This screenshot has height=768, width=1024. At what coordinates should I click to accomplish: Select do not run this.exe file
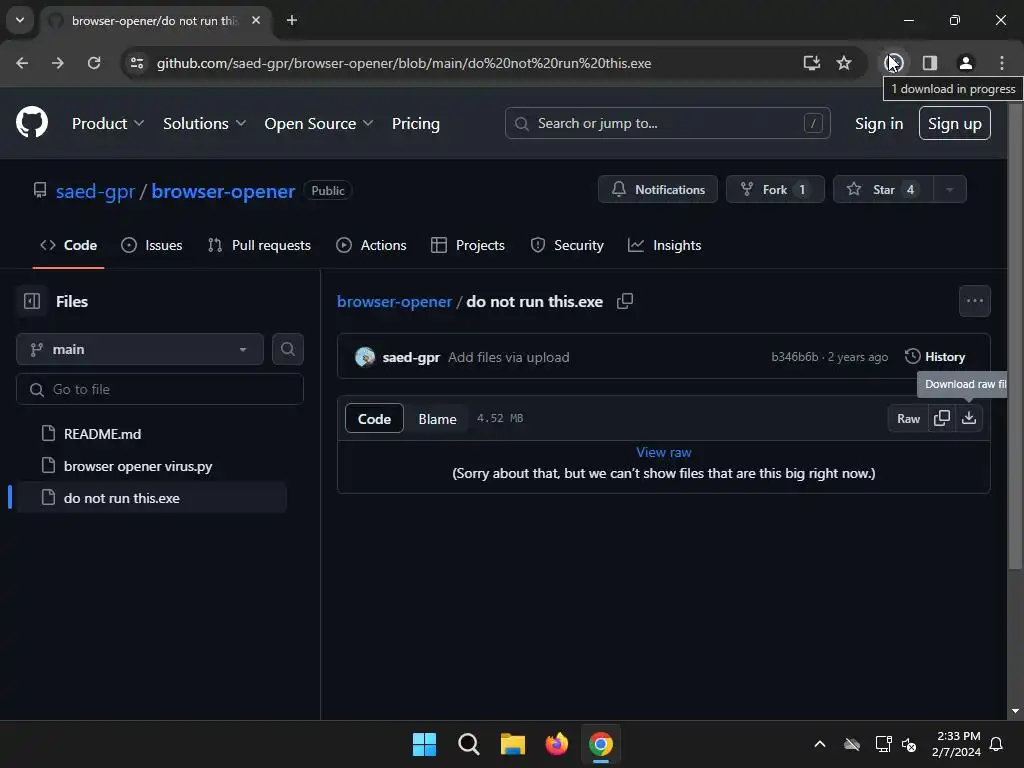coord(150,498)
